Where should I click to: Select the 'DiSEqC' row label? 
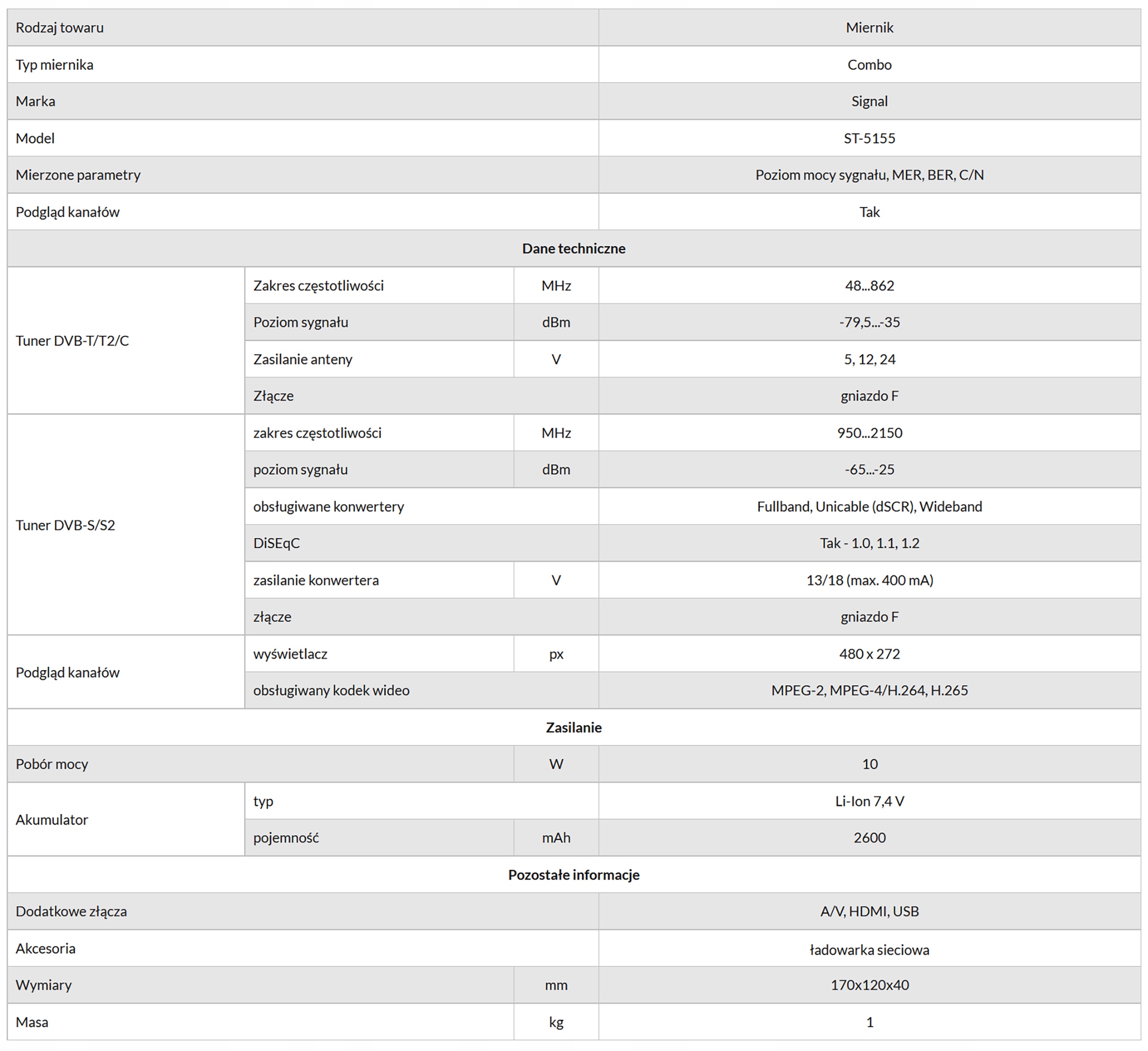tap(276, 543)
